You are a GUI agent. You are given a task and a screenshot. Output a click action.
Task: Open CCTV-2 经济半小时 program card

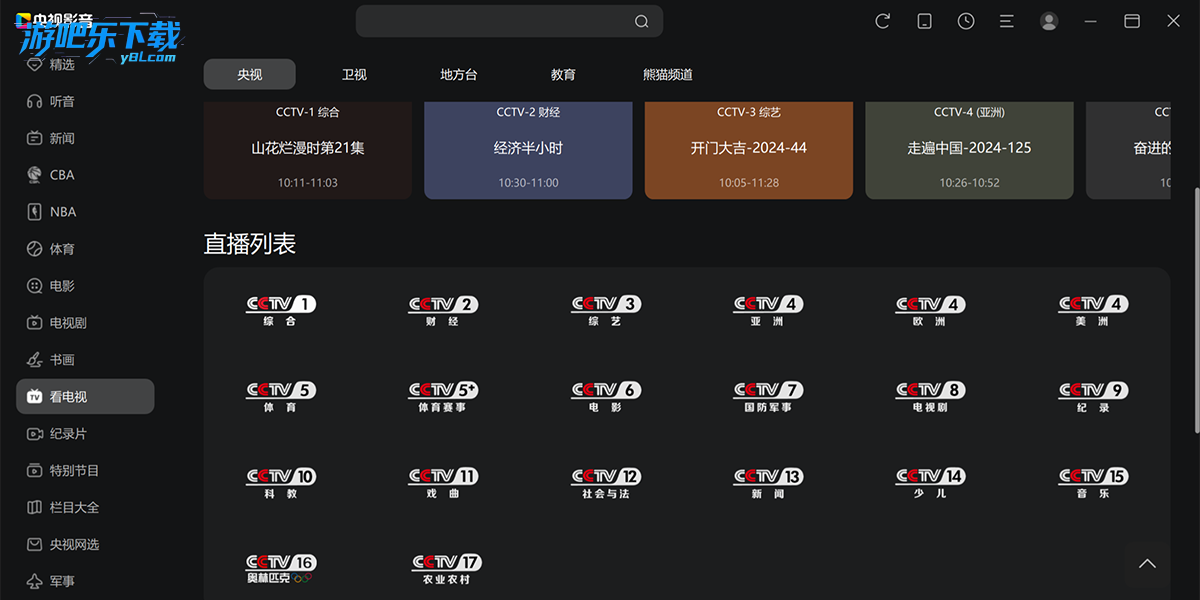pos(528,149)
